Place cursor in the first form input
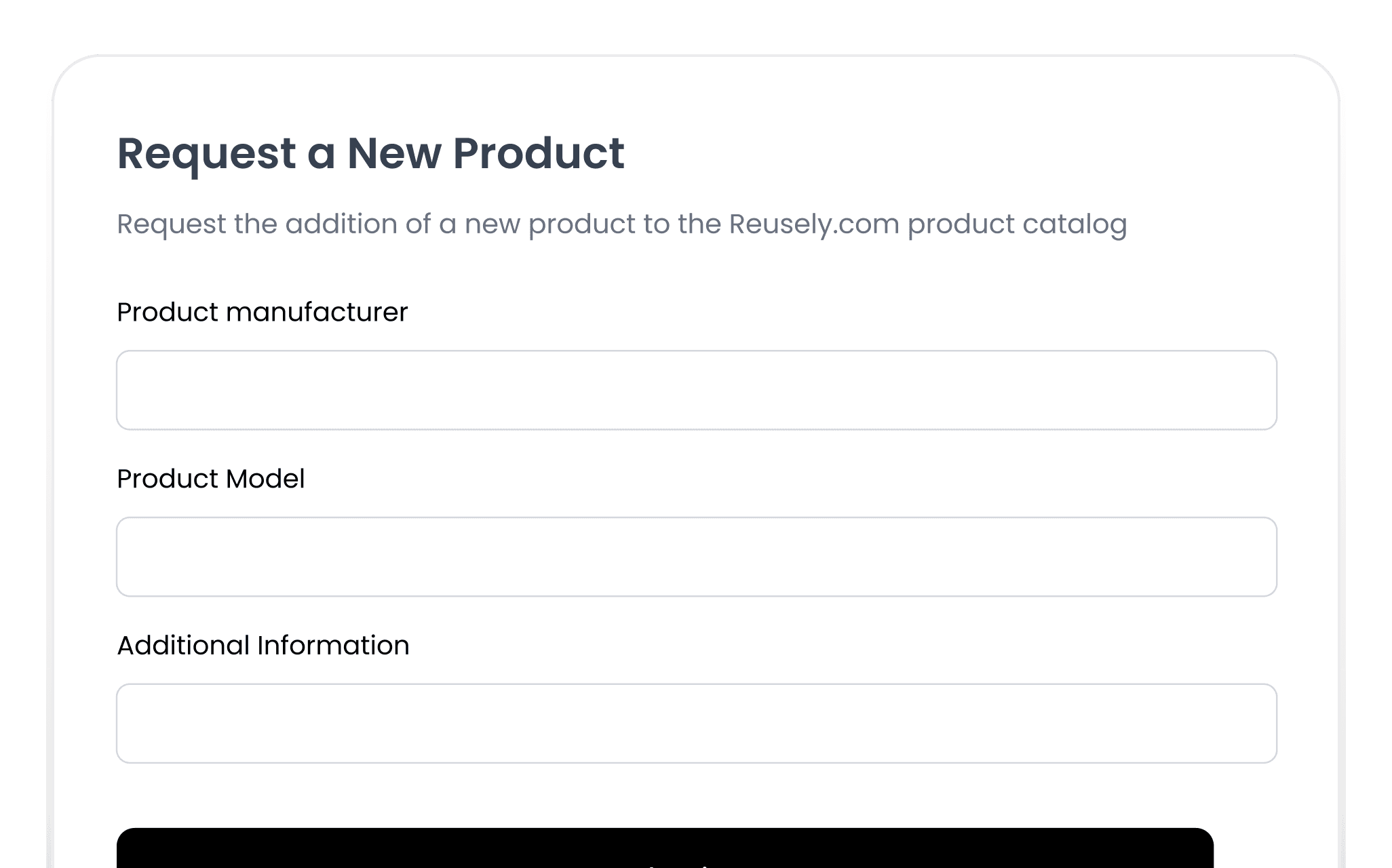This screenshot has width=1392, height=868. pos(697,390)
